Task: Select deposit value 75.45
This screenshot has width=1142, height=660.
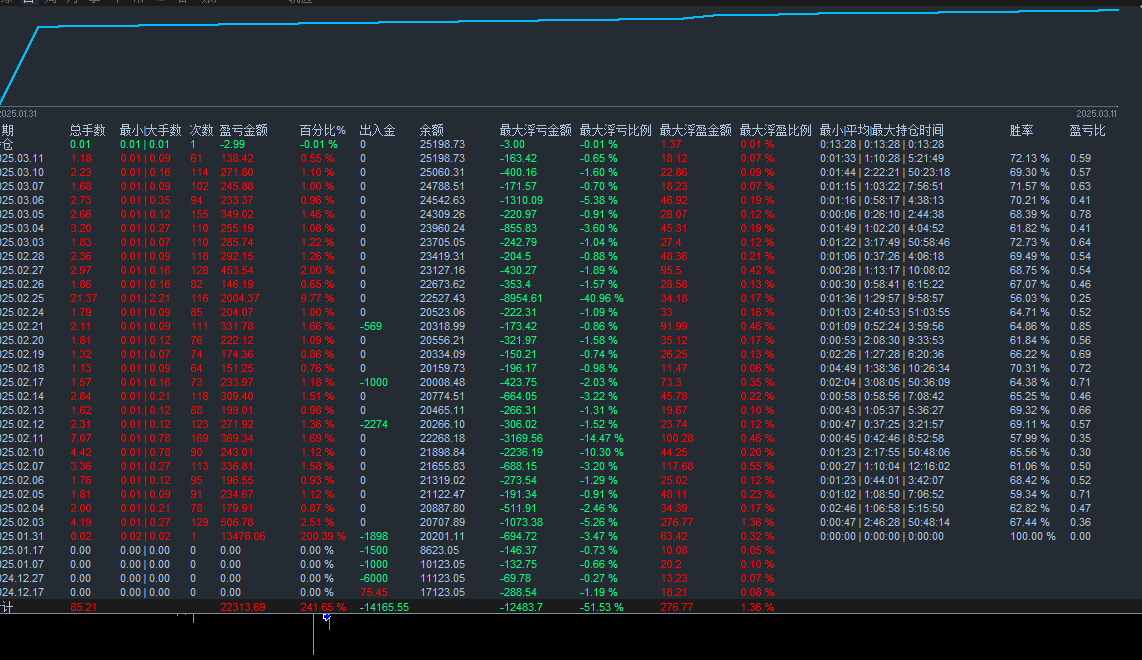Action: pos(374,592)
